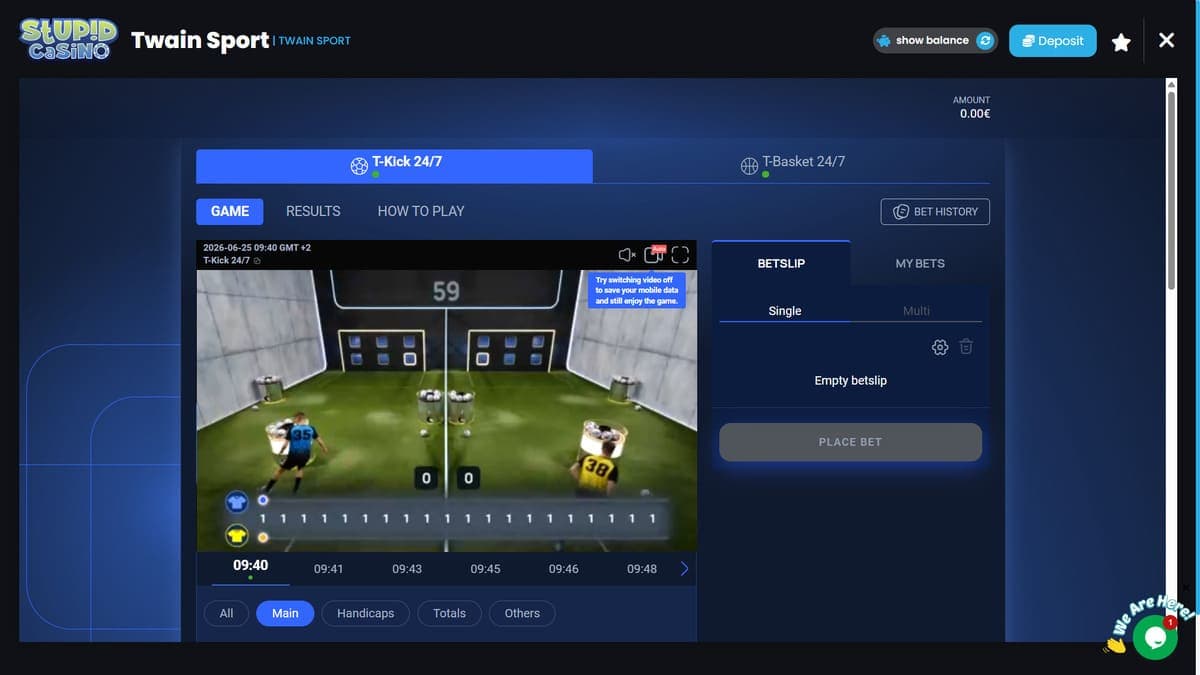Image resolution: width=1200 pixels, height=675 pixels.
Task: Toggle video auto mode icon
Action: click(x=654, y=254)
